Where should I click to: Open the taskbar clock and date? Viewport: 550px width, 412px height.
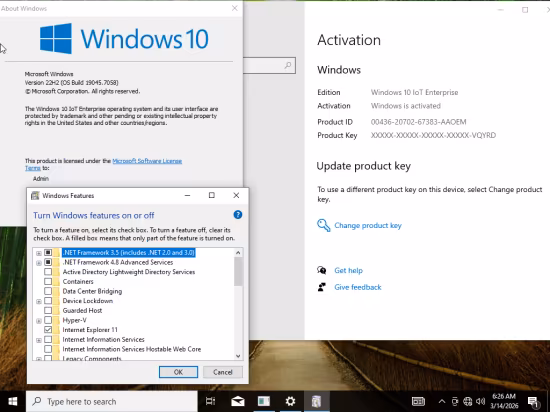504,401
